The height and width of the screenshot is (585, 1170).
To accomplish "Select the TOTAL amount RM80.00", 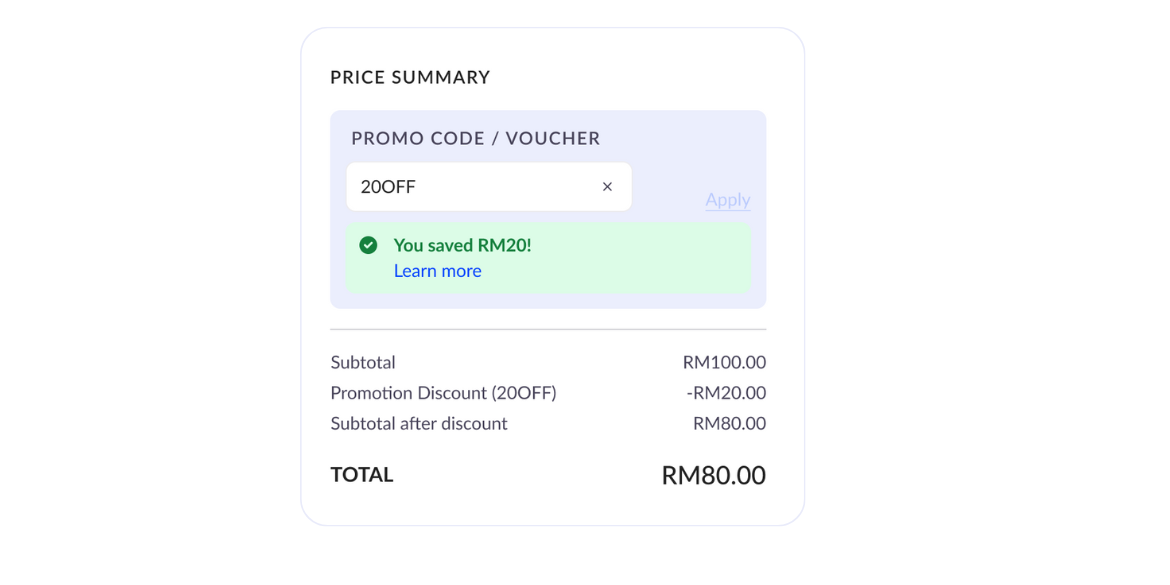I will click(x=712, y=474).
